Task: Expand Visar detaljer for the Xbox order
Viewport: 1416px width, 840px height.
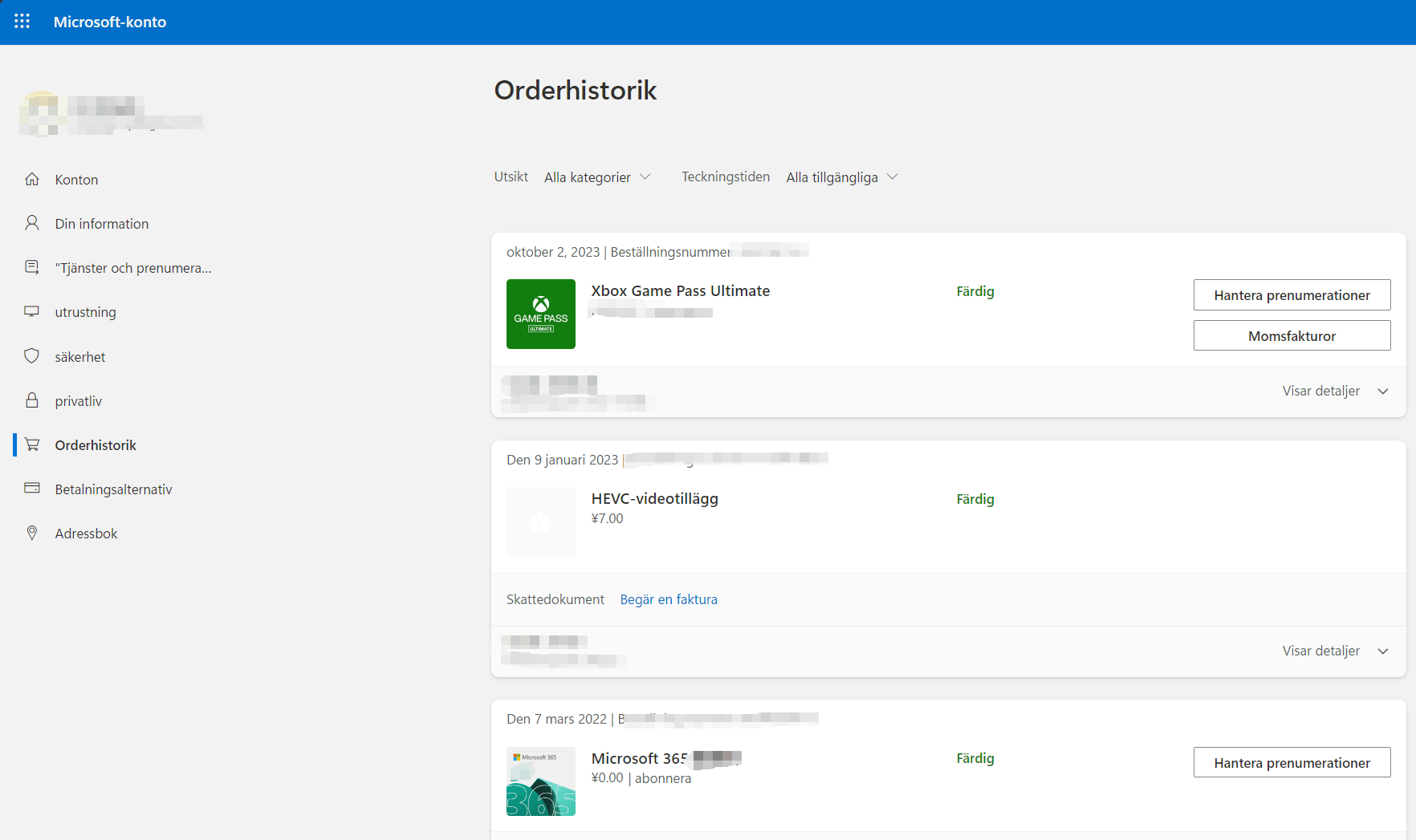Action: click(x=1336, y=391)
